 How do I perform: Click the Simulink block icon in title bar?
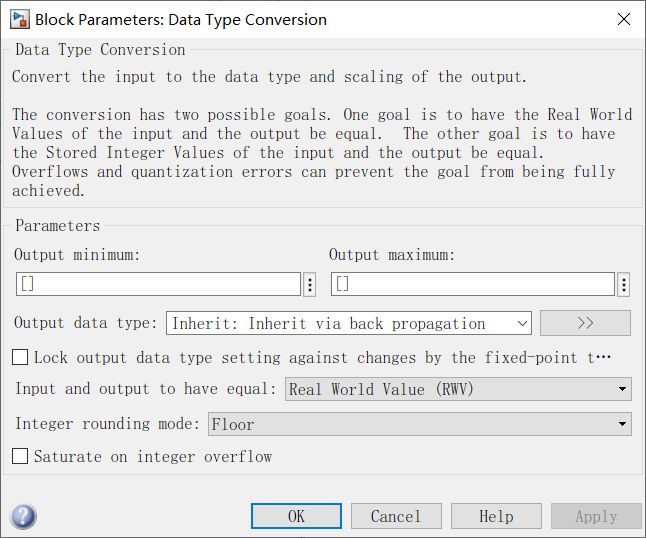click(x=20, y=20)
